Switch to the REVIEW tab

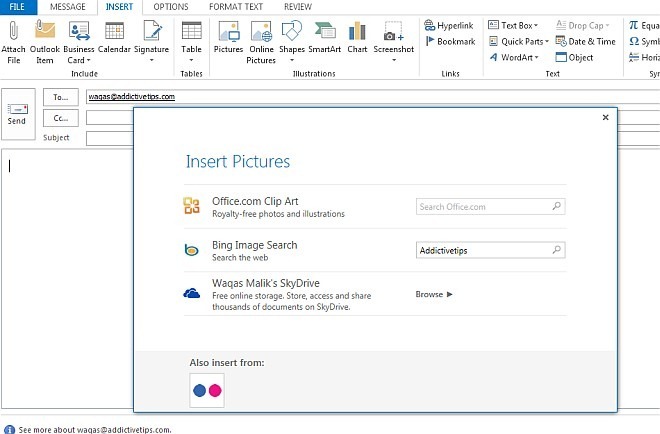pyautogui.click(x=298, y=7)
